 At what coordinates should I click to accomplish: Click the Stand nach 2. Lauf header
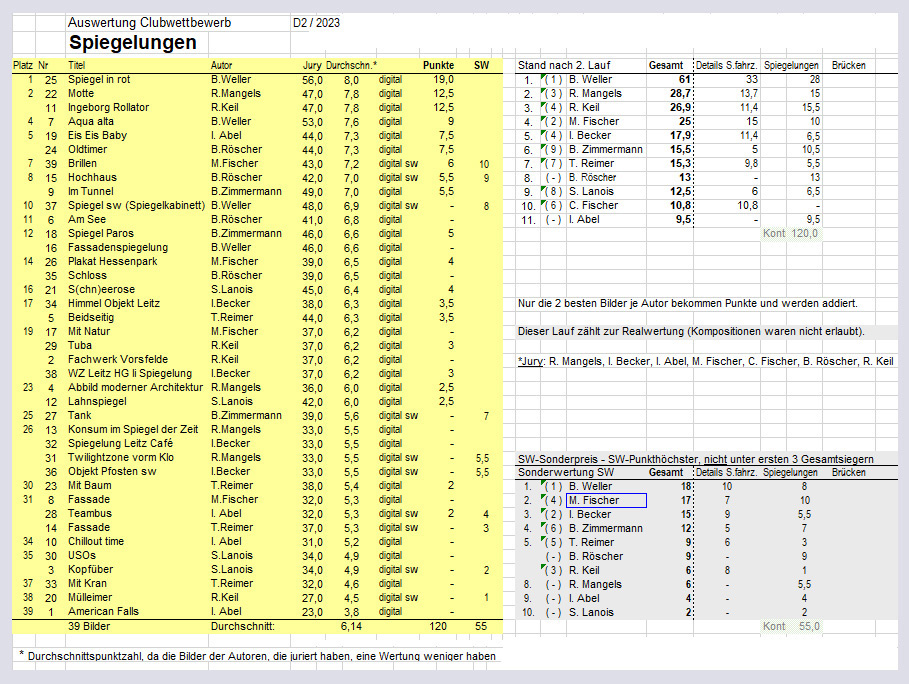point(563,65)
